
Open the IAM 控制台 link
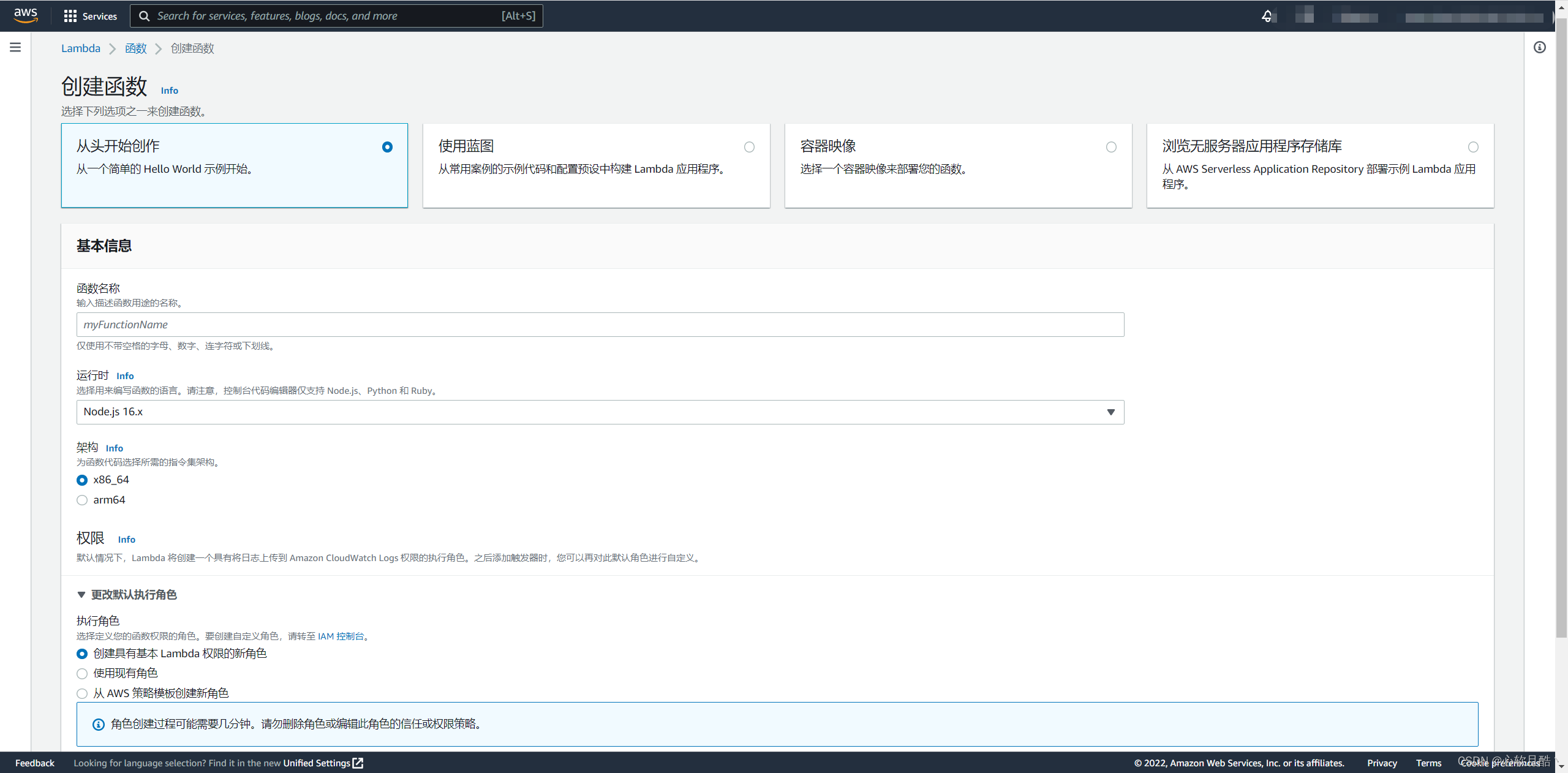(x=341, y=636)
